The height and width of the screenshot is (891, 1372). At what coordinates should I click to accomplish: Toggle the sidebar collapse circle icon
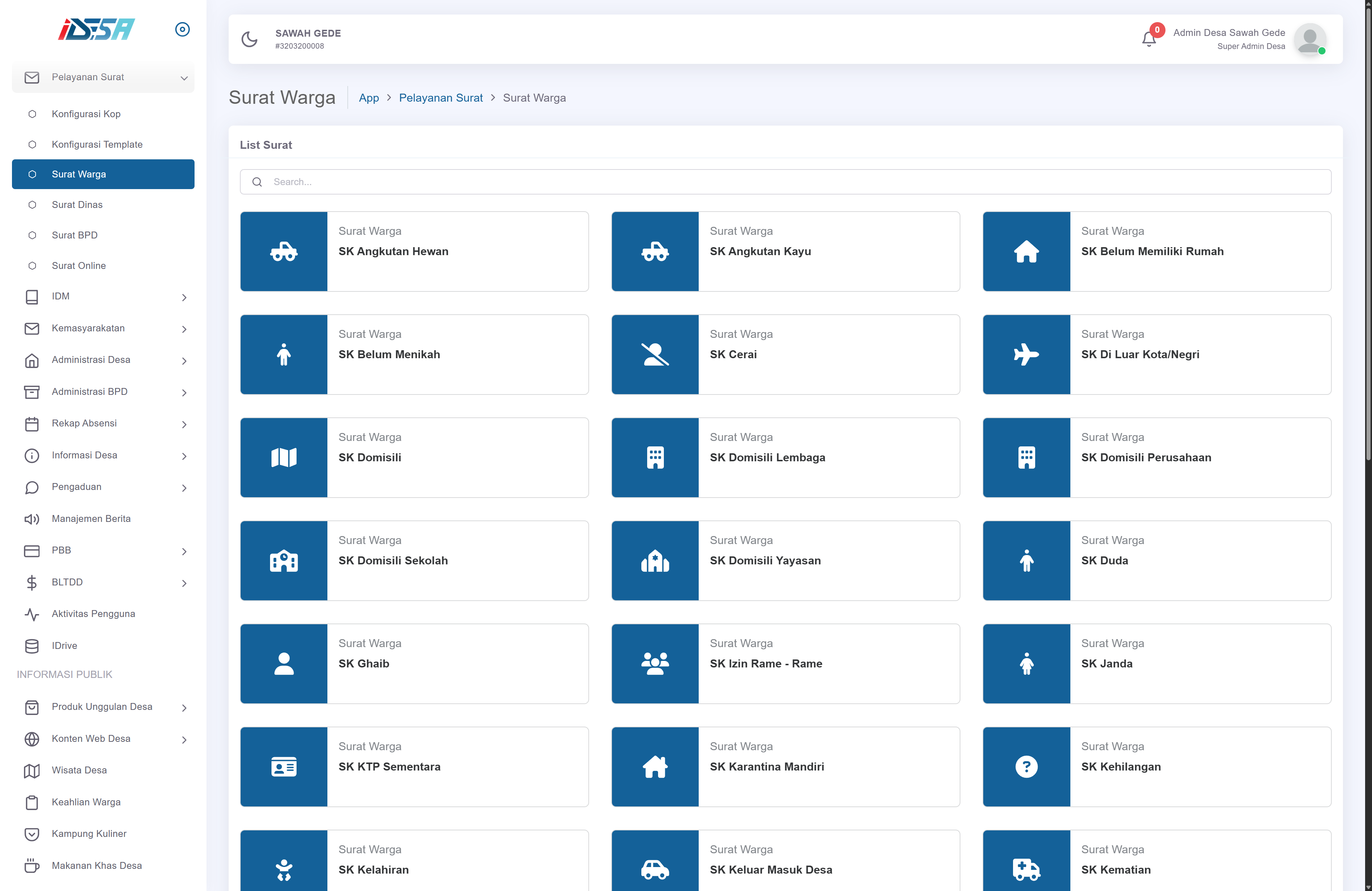182,29
